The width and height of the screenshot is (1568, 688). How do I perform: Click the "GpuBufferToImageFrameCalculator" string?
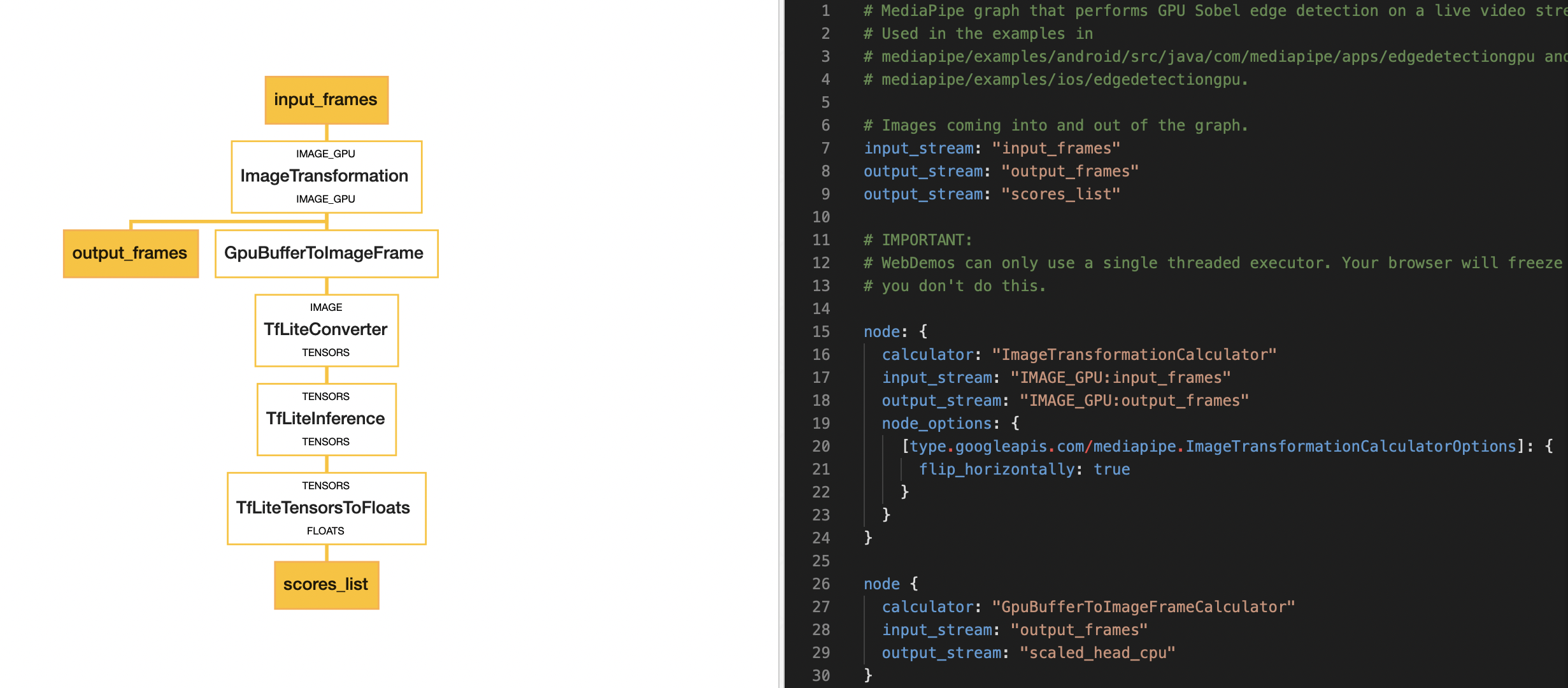tap(1143, 607)
